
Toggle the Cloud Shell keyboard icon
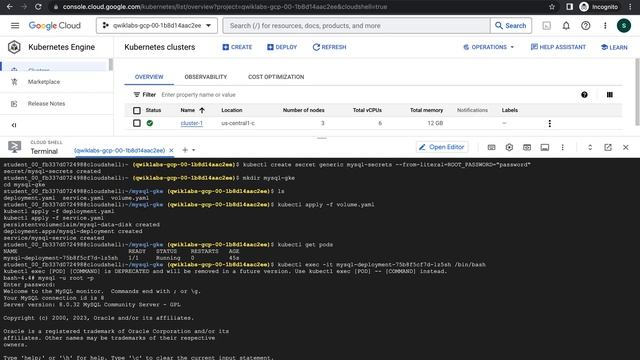(491, 147)
